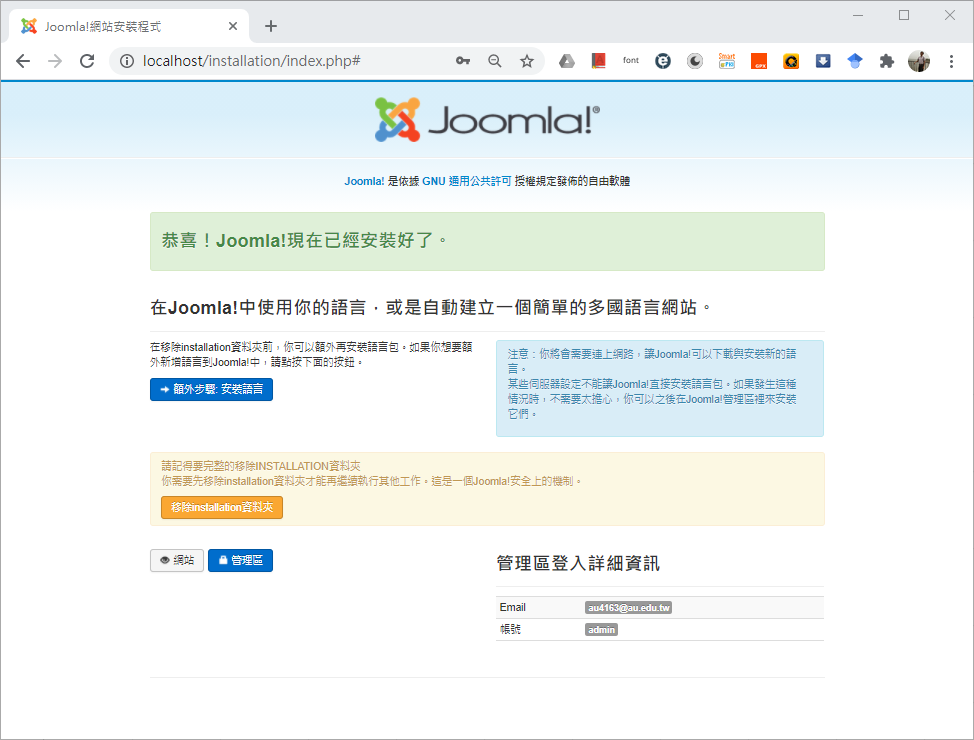974x740 pixels.
Task: Bookmark this page with the star icon
Action: click(527, 61)
